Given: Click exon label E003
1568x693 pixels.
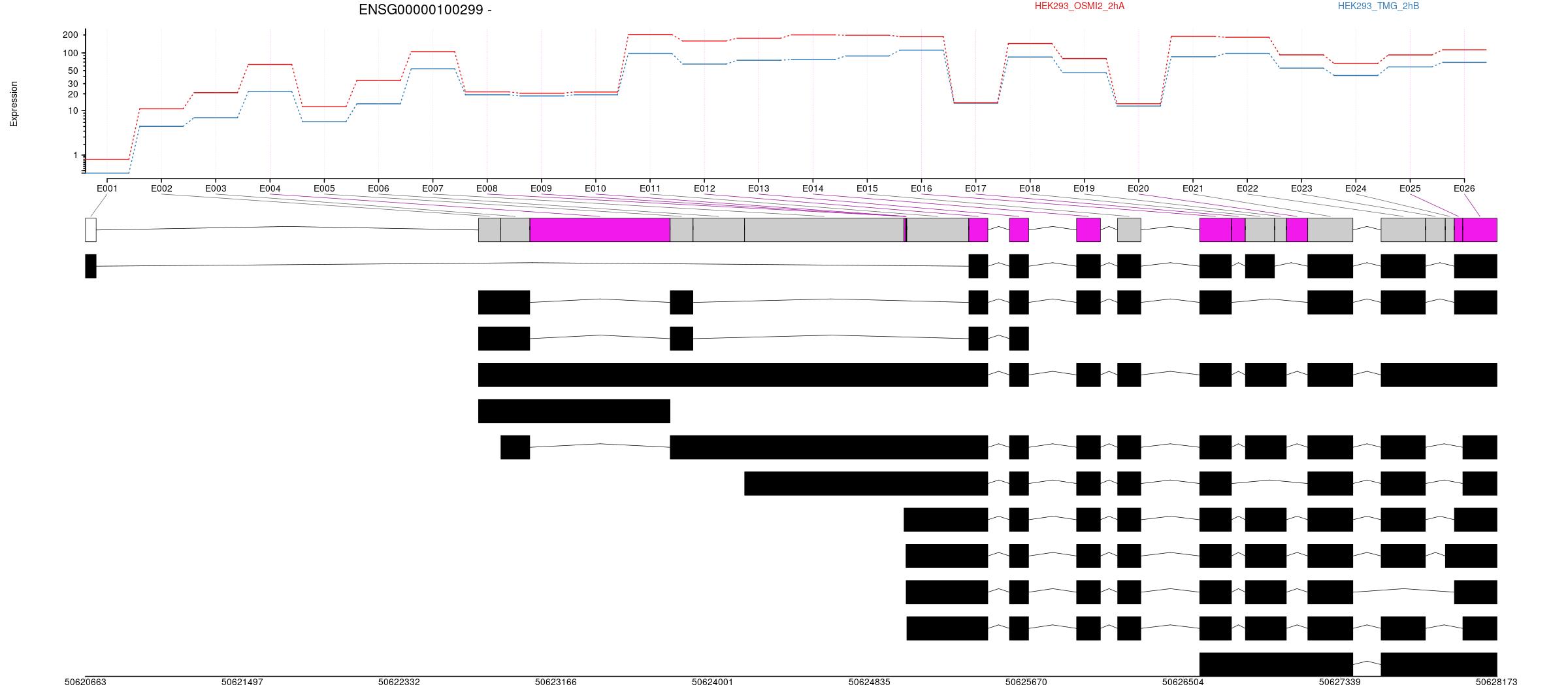Looking at the screenshot, I should pyautogui.click(x=216, y=188).
